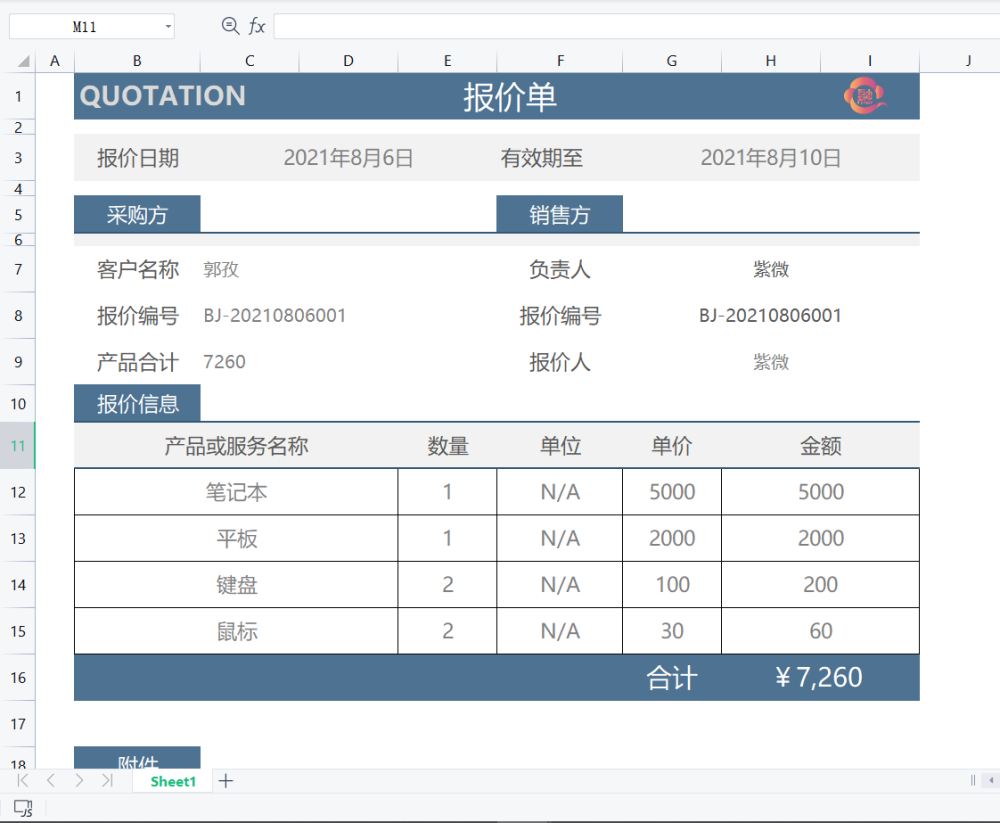Switch to the Sheet1 tab
The height and width of the screenshot is (823, 1000).
coord(171,780)
